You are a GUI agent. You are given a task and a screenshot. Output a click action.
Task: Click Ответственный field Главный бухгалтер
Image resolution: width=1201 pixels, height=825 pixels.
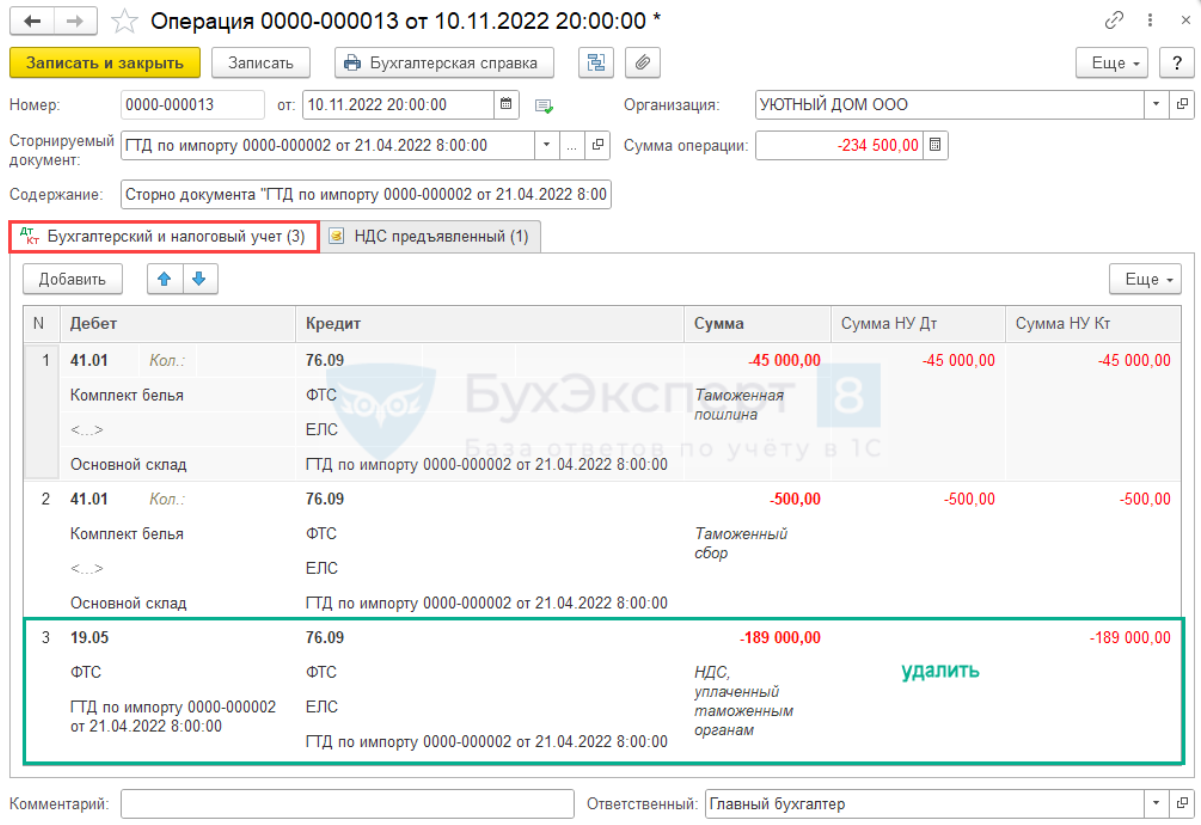pos(925,804)
